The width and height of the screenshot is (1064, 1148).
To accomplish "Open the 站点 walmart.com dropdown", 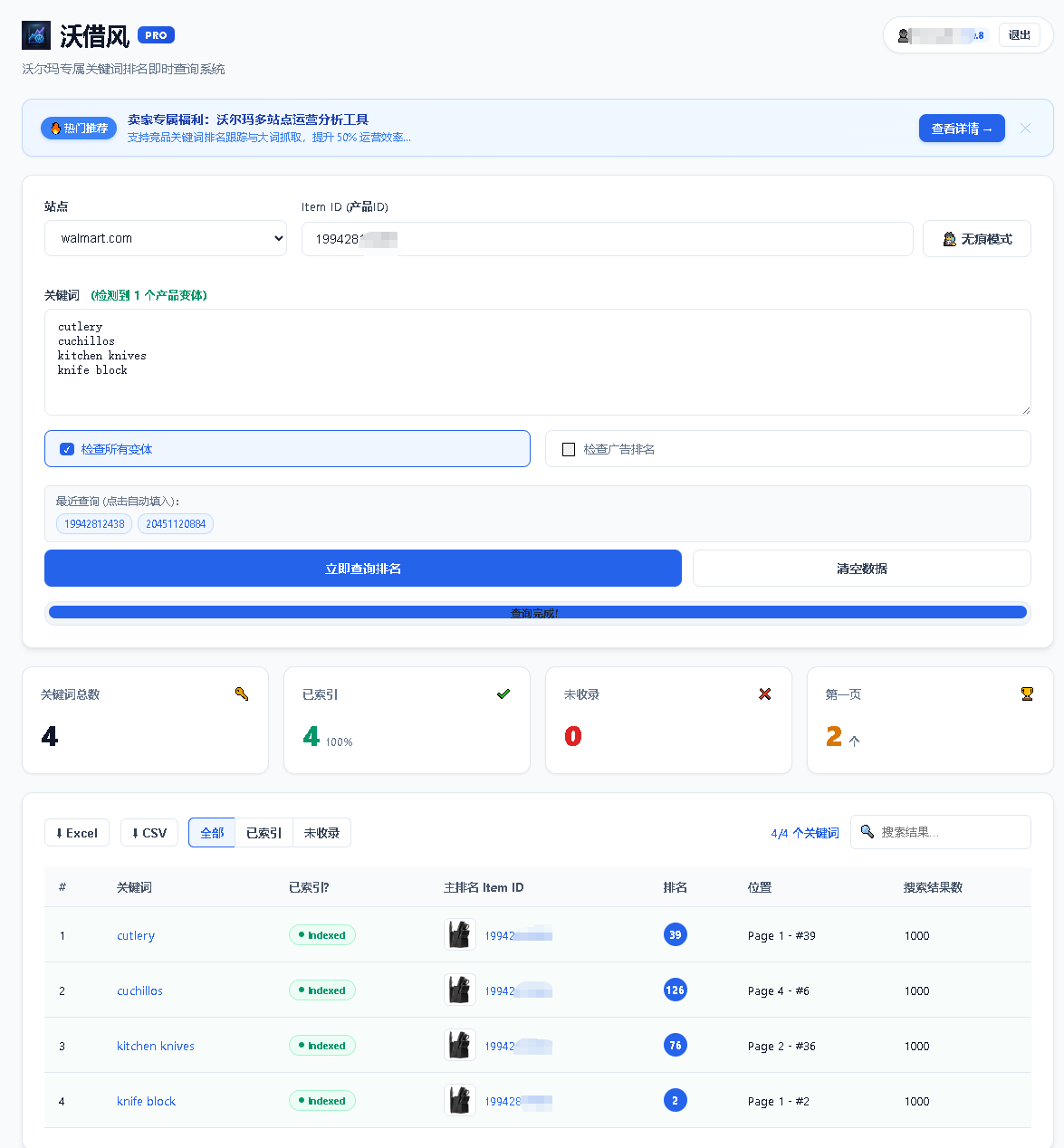I will [x=166, y=239].
